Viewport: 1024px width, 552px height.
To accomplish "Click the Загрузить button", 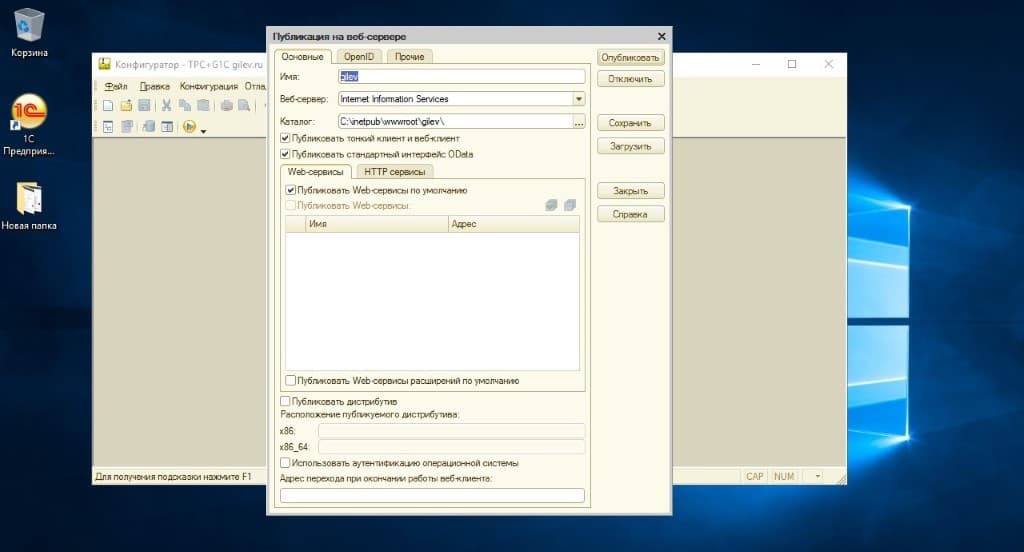I will coord(630,146).
